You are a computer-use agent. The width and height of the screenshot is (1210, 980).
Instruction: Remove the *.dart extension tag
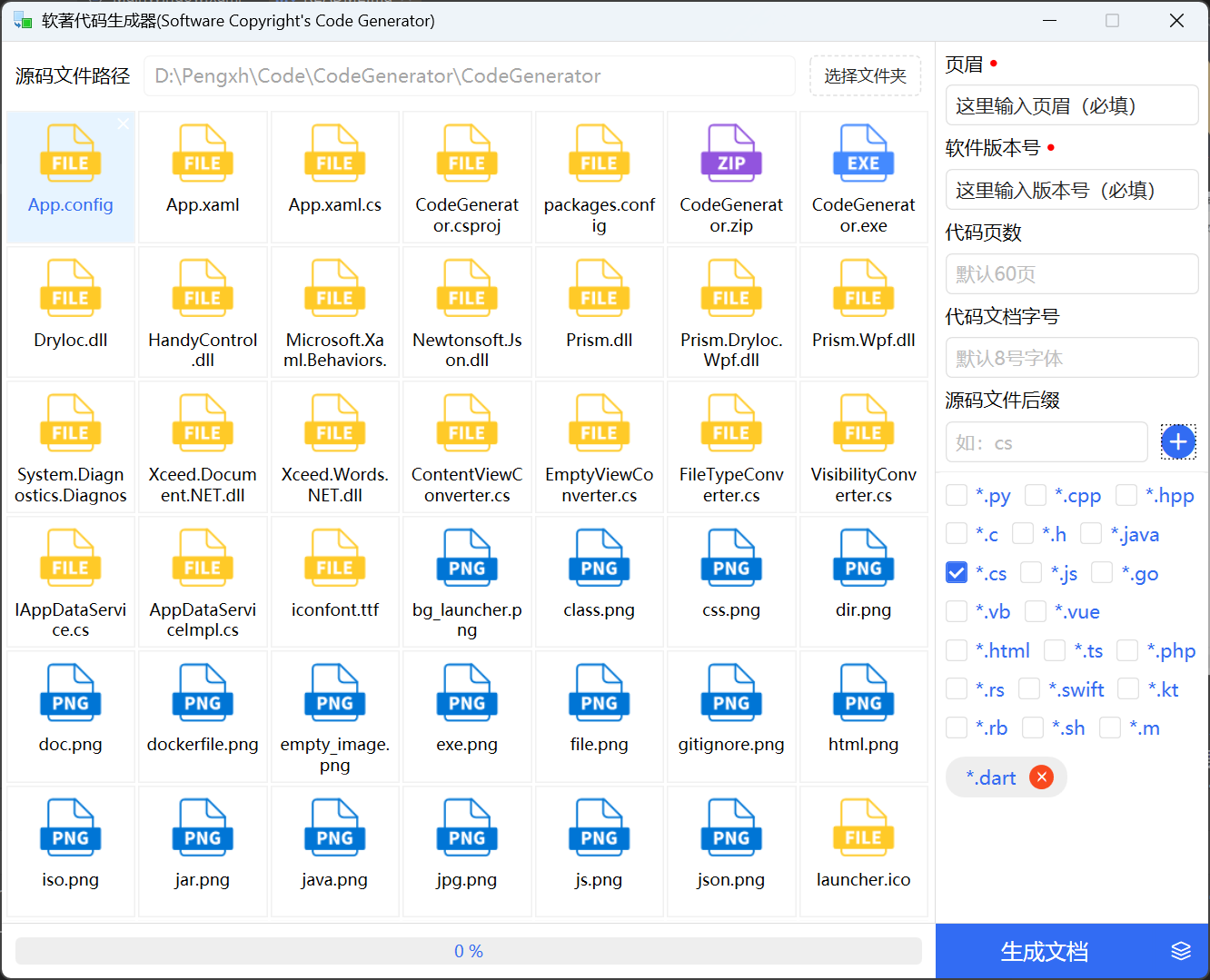[1041, 777]
